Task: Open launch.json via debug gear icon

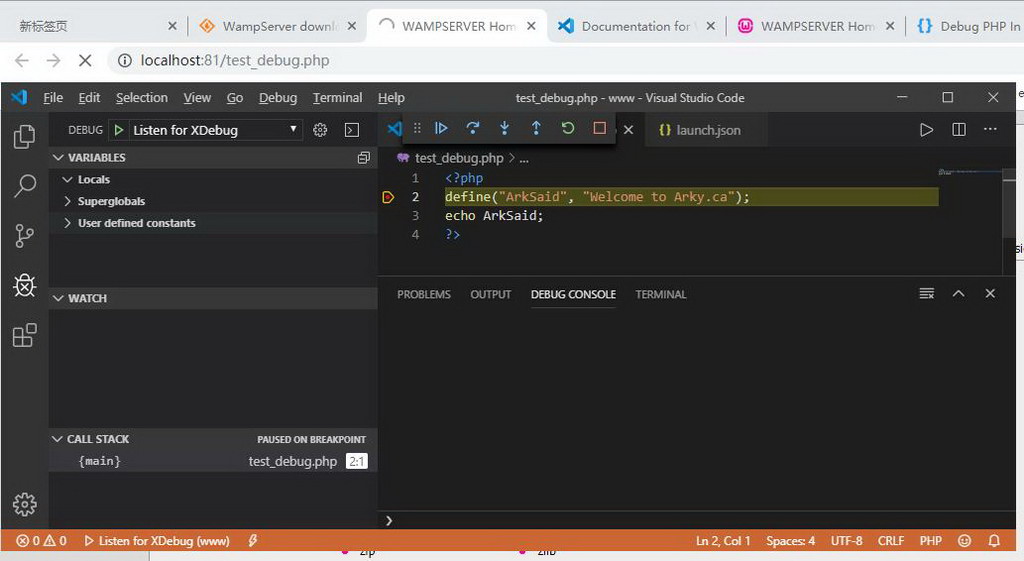Action: [x=320, y=130]
